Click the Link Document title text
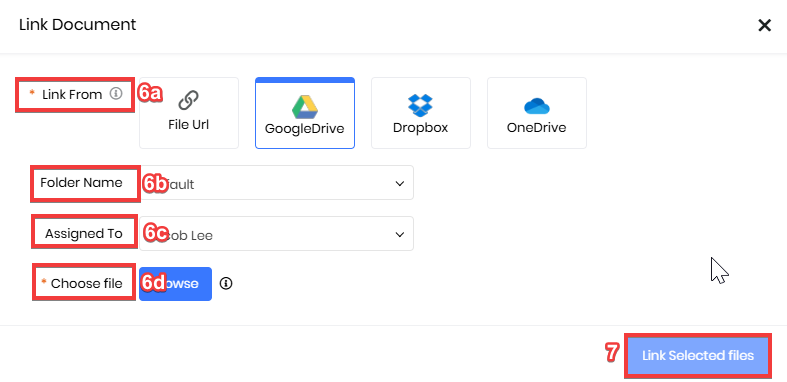 coord(77,25)
